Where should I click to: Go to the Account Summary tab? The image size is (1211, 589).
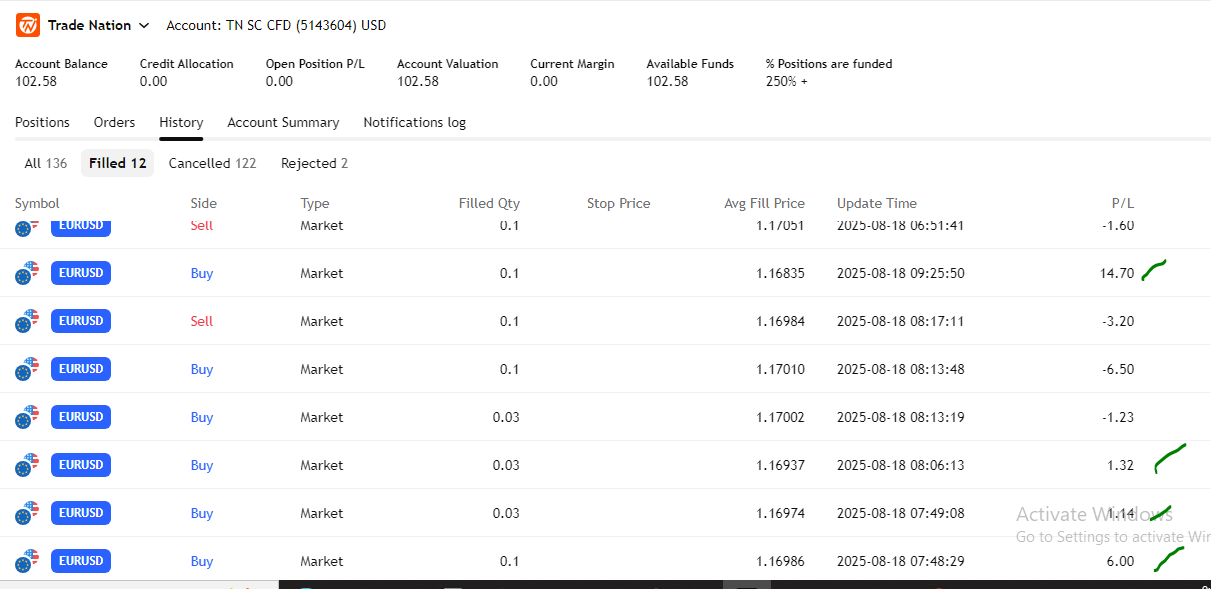click(283, 122)
